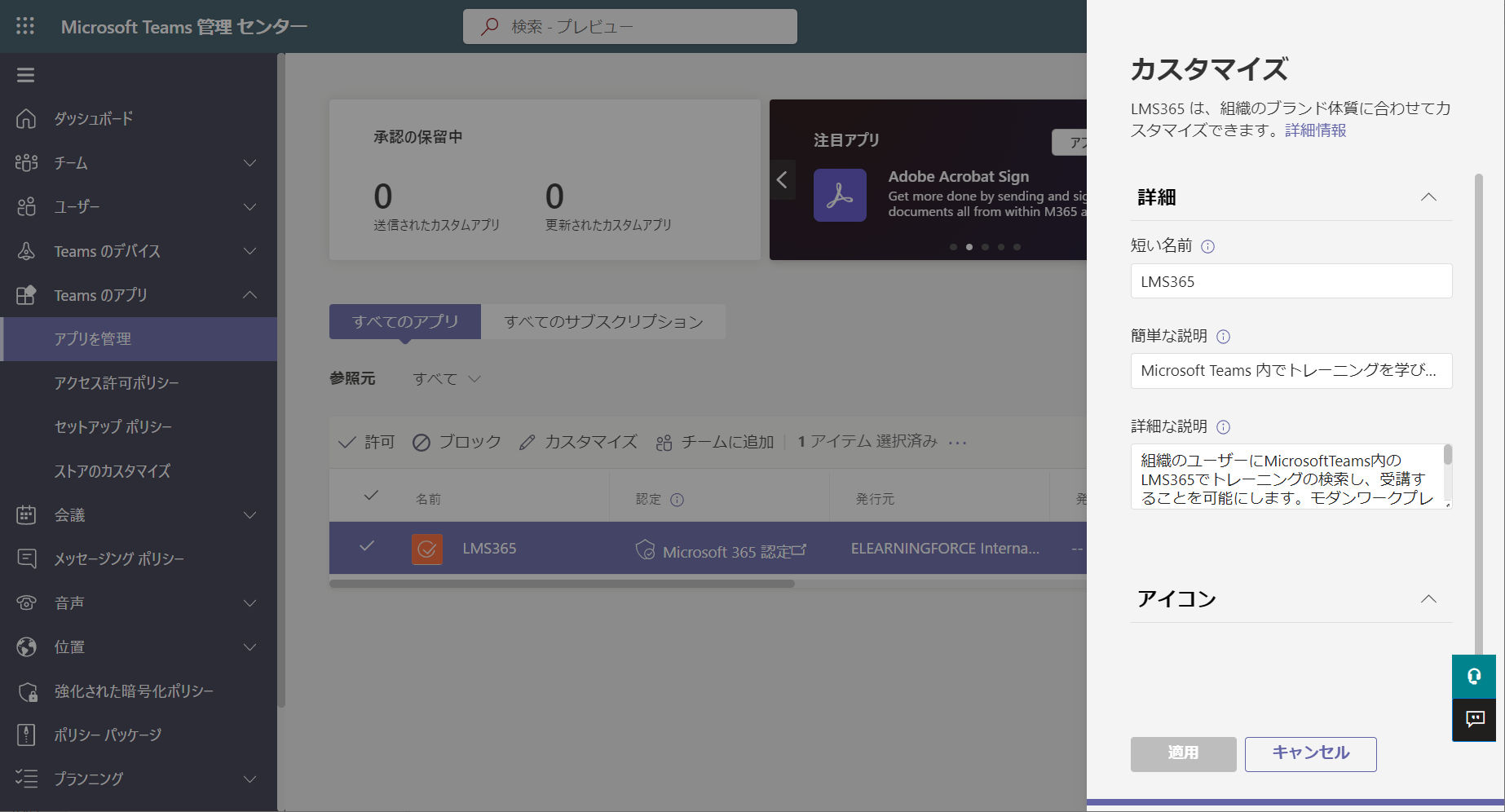The height and width of the screenshot is (812, 1505).
Task: Click the Teams (チーム) people icon
Action: (x=26, y=162)
